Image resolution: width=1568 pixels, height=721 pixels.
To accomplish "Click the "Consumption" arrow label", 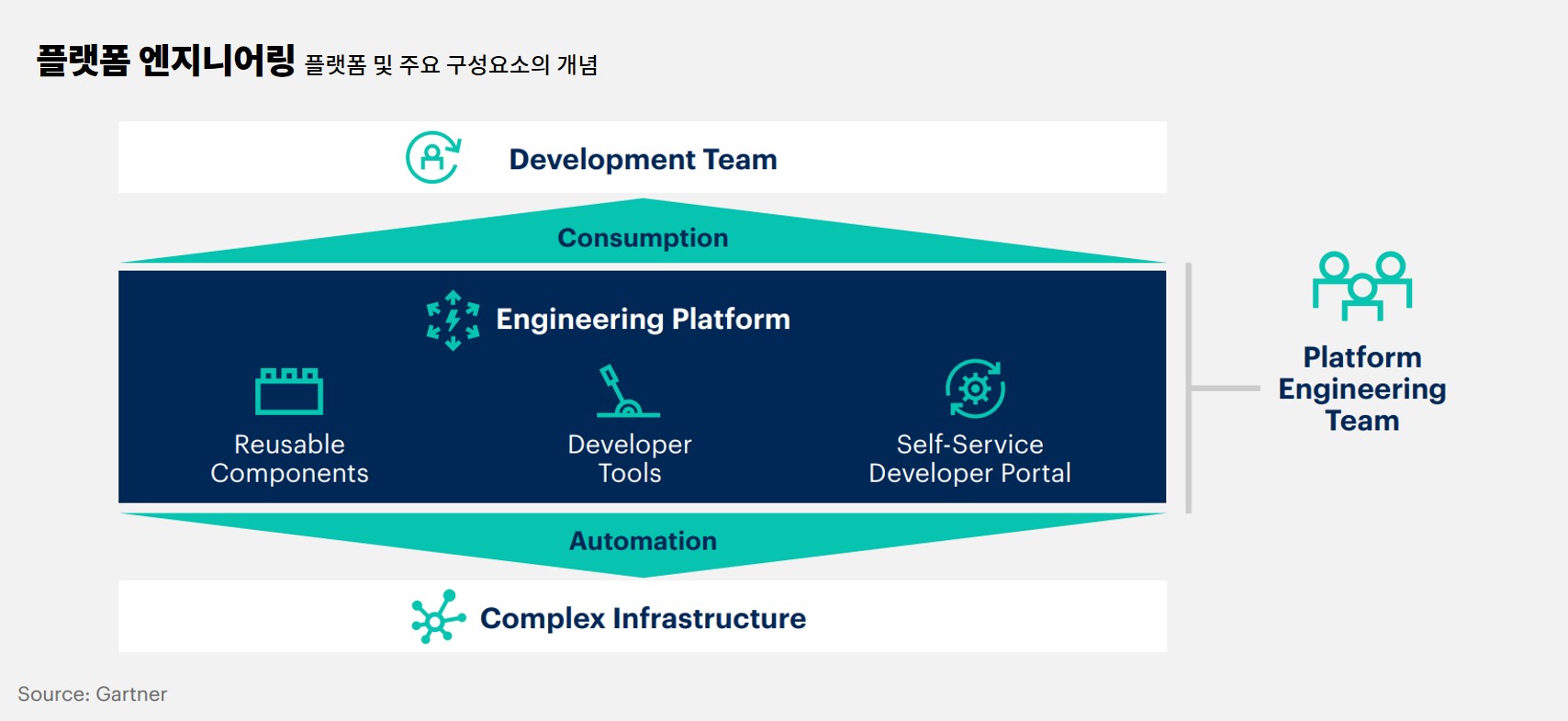I will tap(643, 238).
